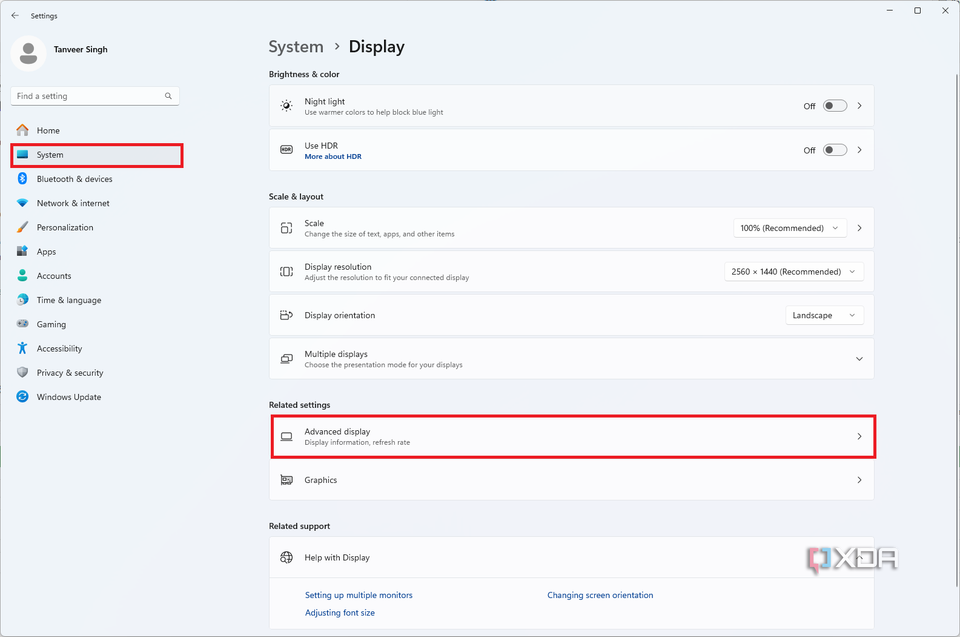Click the Use HDR icon
This screenshot has height=637, width=960.
[287, 149]
